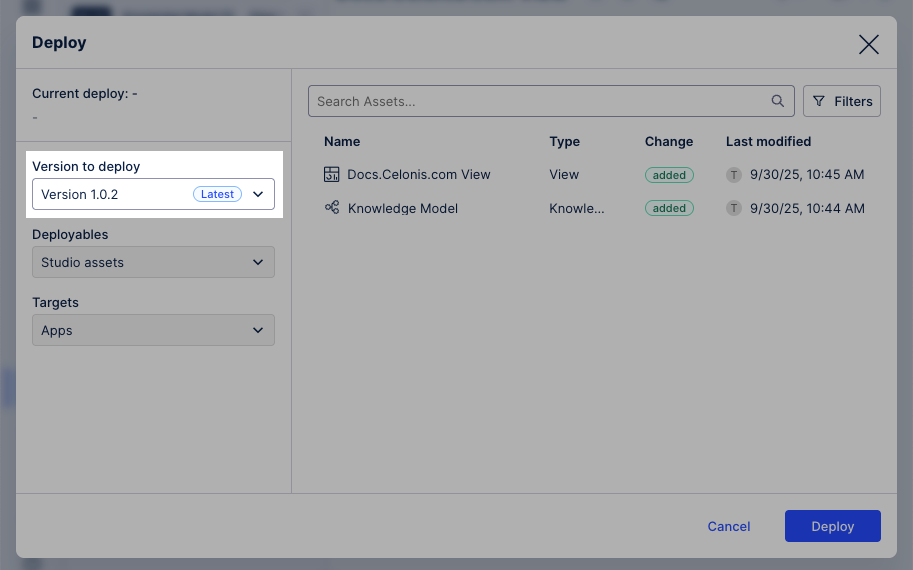
Task: Open the Version to deploy dropdown
Action: (153, 194)
